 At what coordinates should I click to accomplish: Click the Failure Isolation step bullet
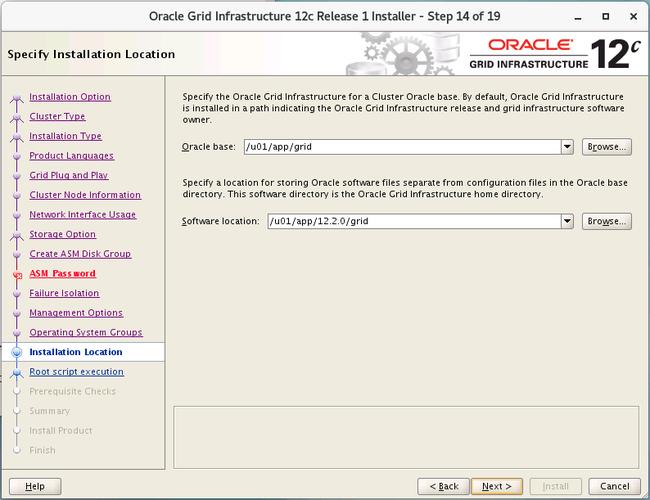tap(17, 294)
